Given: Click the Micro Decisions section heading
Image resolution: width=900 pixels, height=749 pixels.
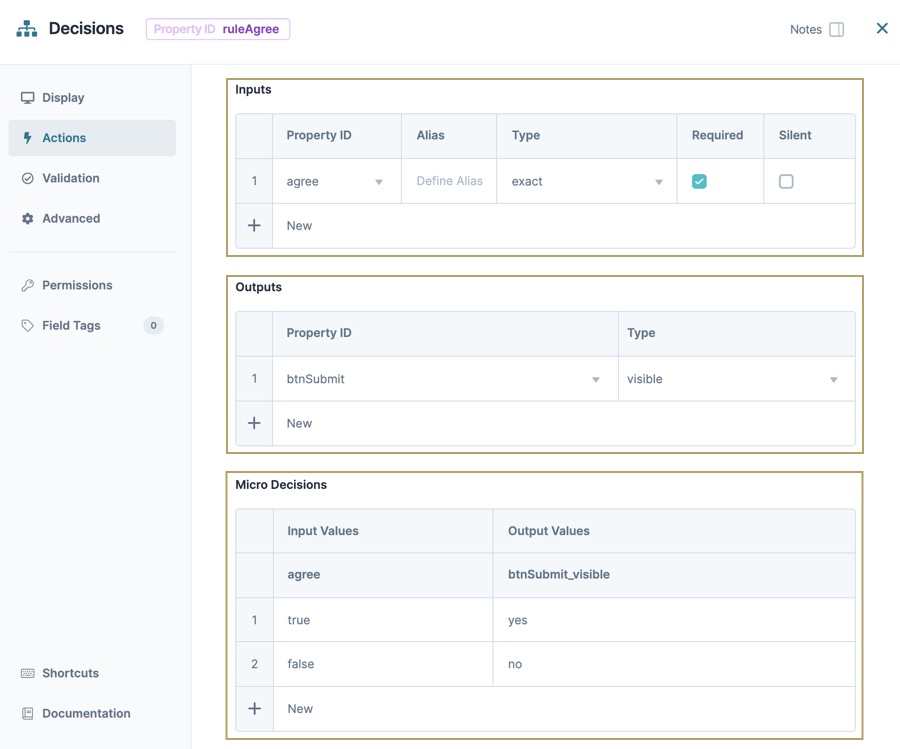Looking at the screenshot, I should point(281,484).
